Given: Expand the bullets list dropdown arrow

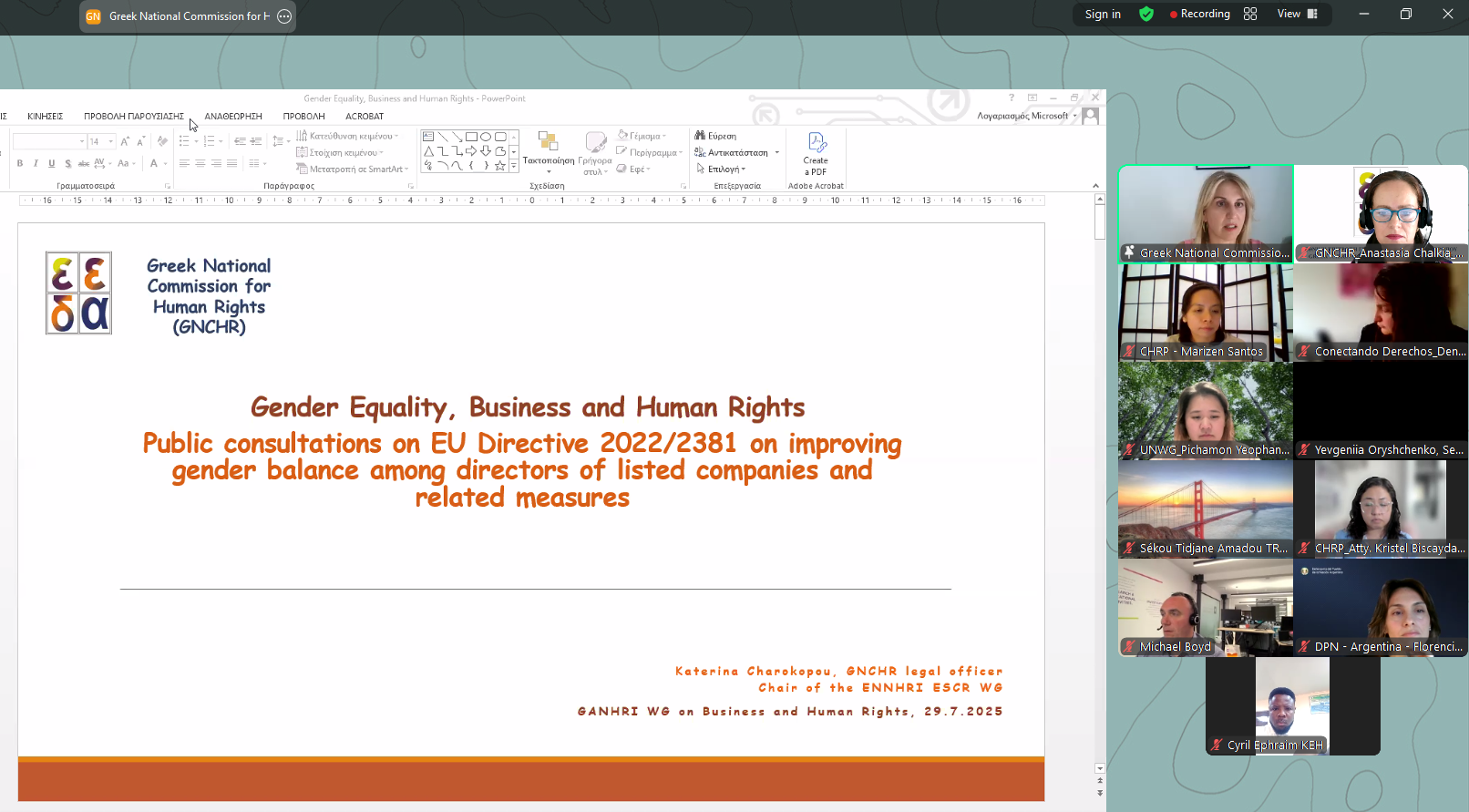Looking at the screenshot, I should [196, 141].
